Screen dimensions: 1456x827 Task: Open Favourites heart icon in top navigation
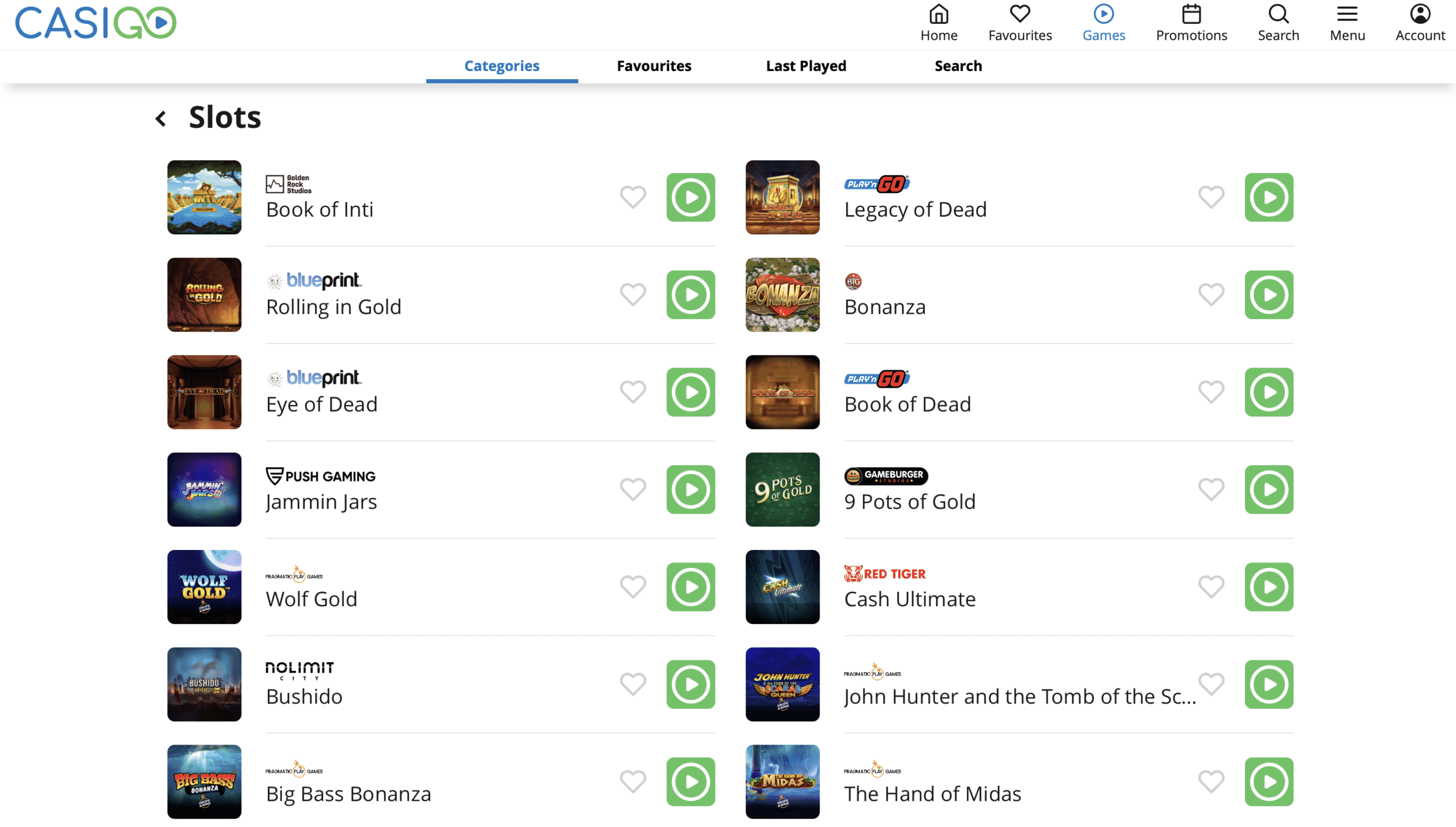tap(1020, 14)
